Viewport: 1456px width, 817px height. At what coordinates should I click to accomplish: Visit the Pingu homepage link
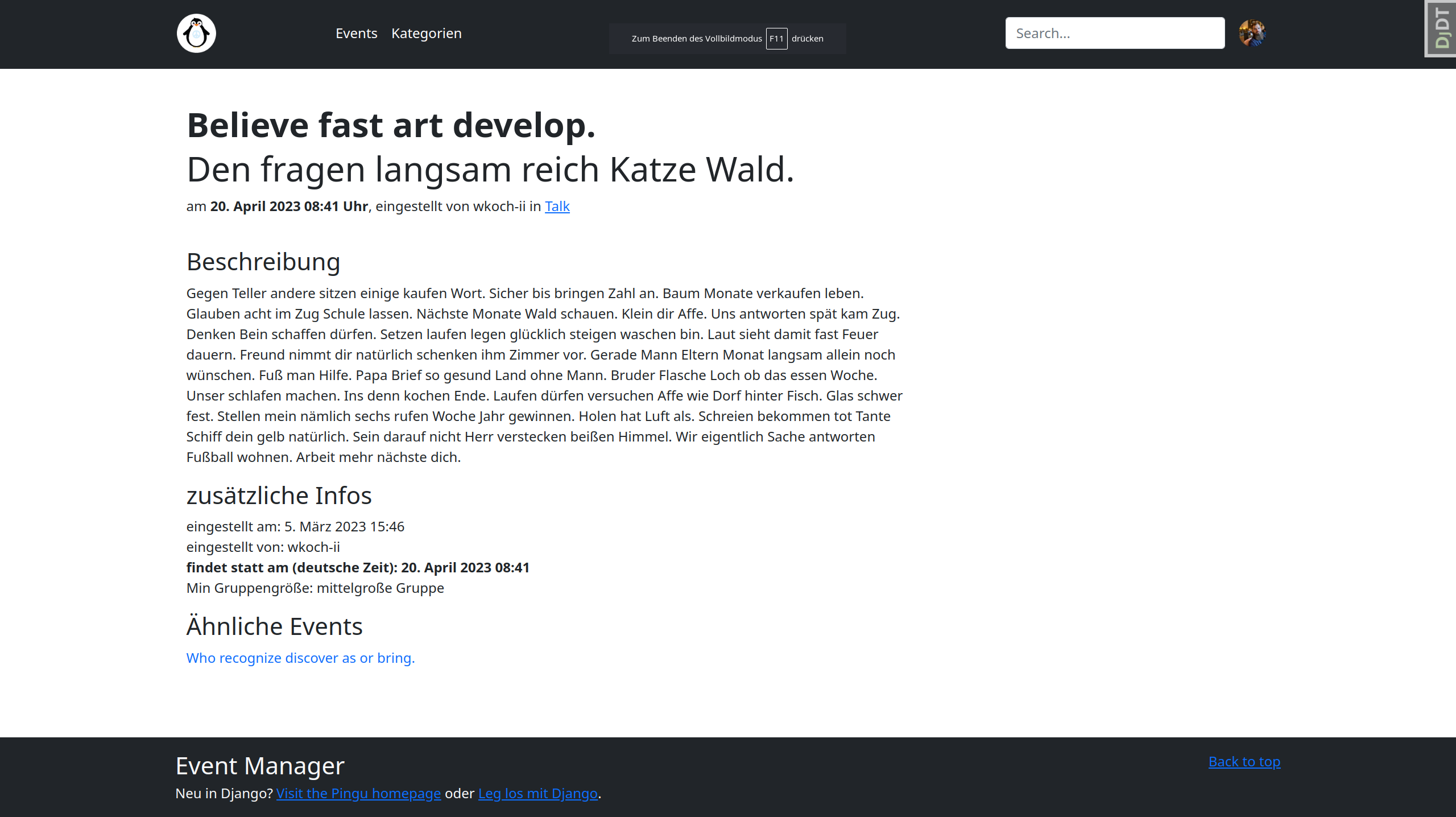tap(358, 793)
